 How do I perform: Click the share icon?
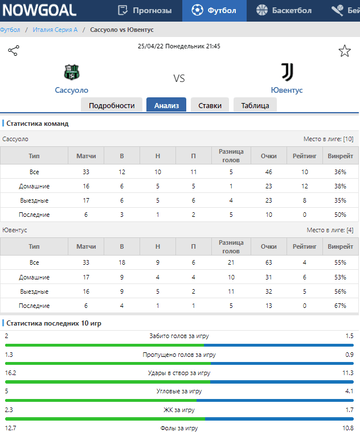[14, 51]
